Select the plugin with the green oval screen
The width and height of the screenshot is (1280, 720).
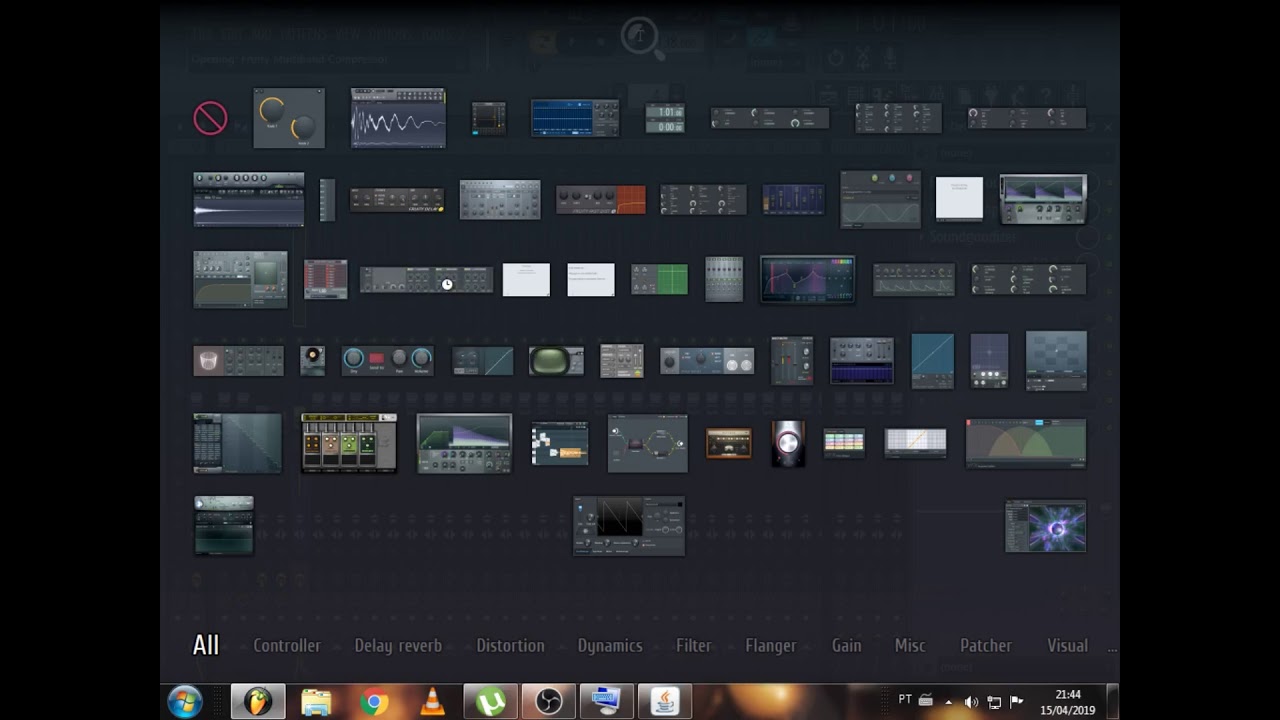[556, 360]
